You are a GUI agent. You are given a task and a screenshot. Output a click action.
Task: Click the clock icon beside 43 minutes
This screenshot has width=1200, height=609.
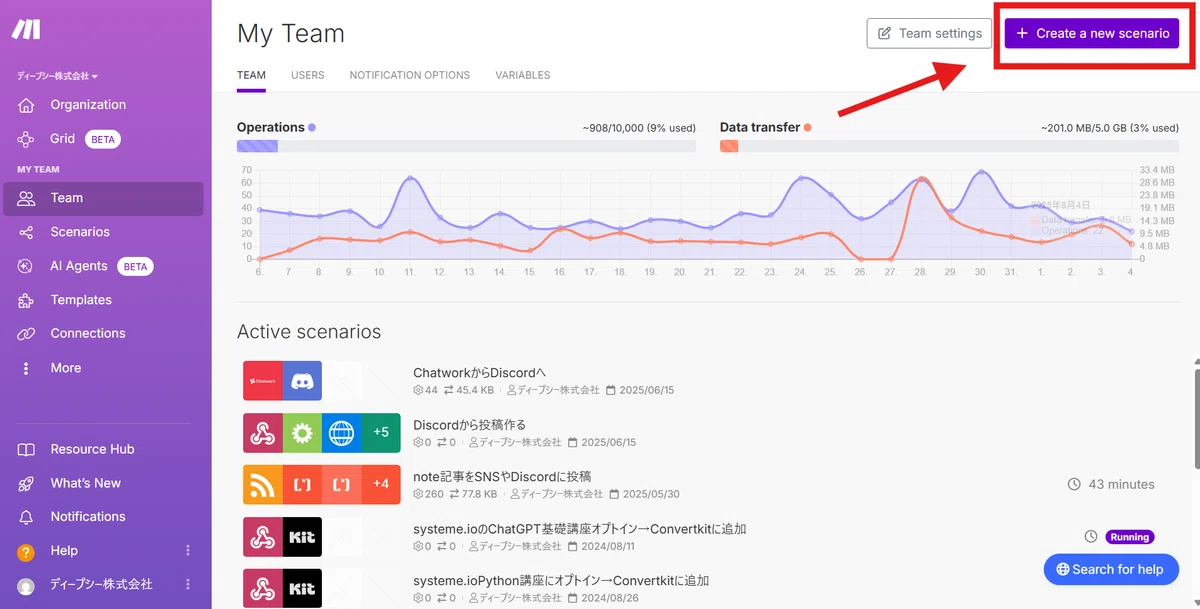(x=1074, y=484)
